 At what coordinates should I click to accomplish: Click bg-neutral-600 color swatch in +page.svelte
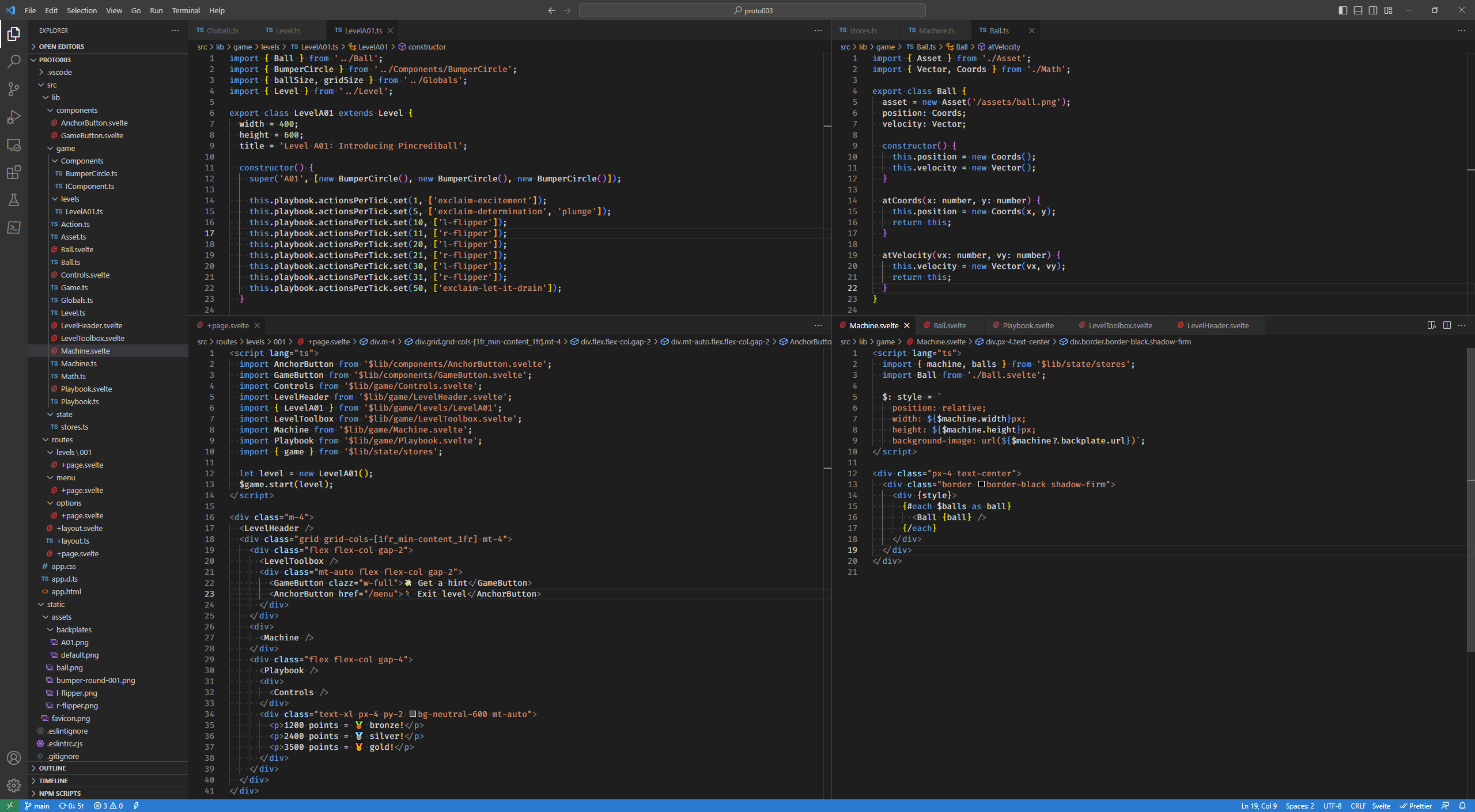413,714
